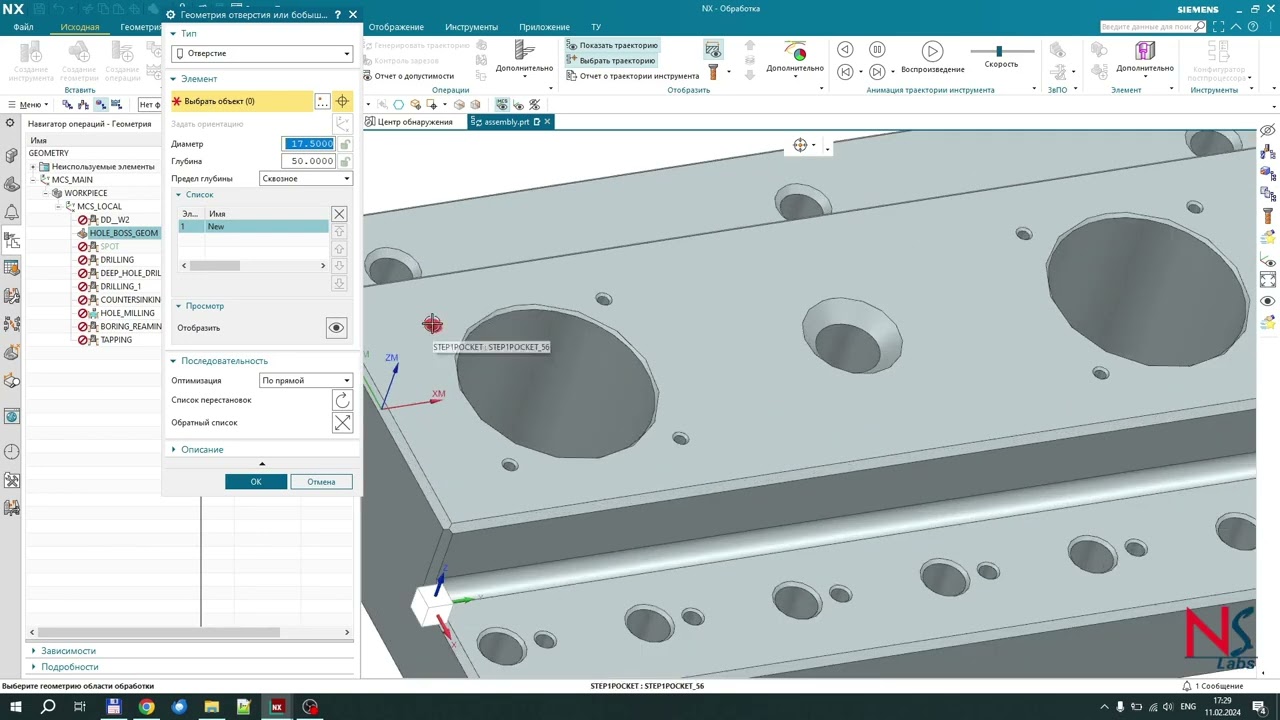This screenshot has height=720, width=1280.
Task: Click OK in the hole geometry dialog
Action: pos(256,482)
